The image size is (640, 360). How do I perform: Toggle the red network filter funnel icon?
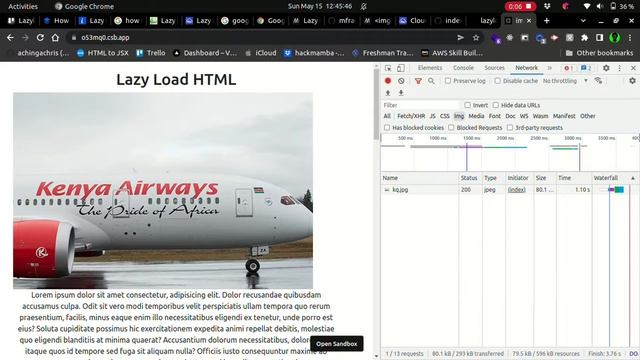point(418,81)
